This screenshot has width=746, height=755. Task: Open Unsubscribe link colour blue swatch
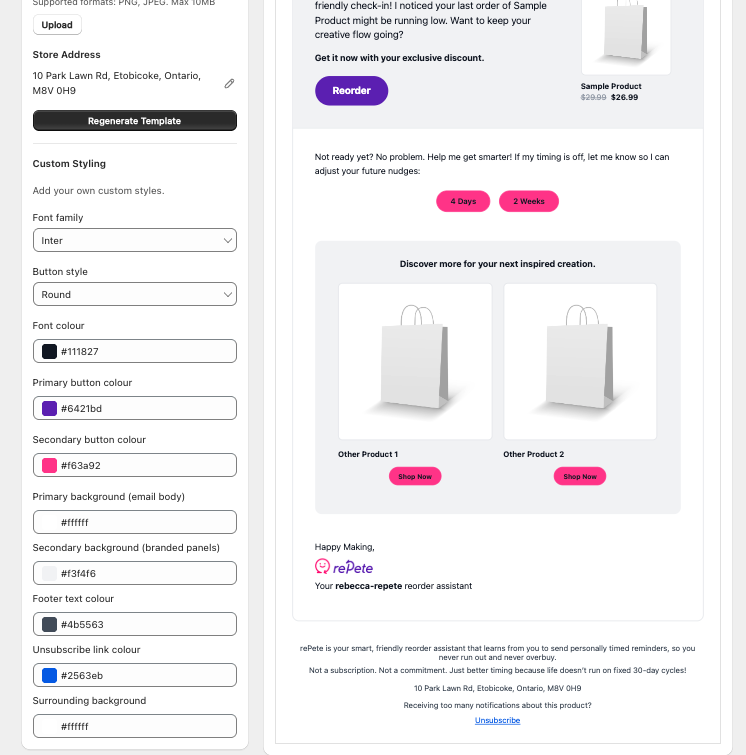point(49,676)
